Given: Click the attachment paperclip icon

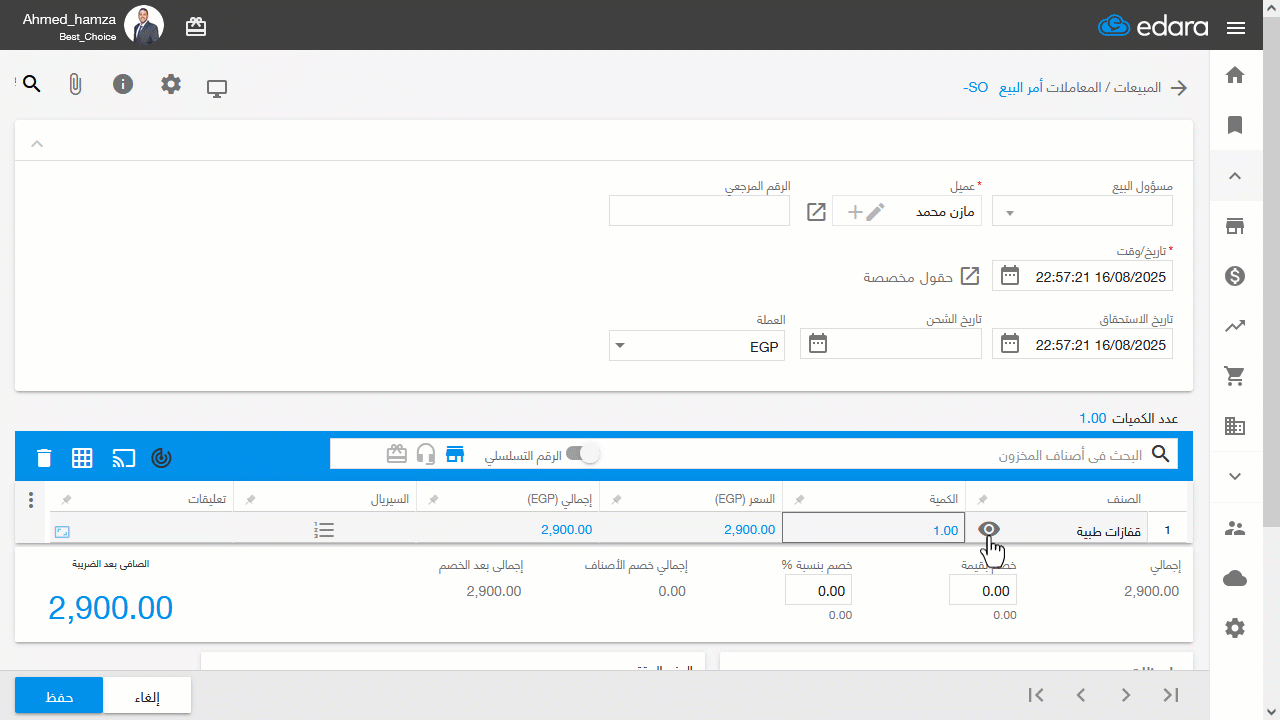Looking at the screenshot, I should click(75, 84).
